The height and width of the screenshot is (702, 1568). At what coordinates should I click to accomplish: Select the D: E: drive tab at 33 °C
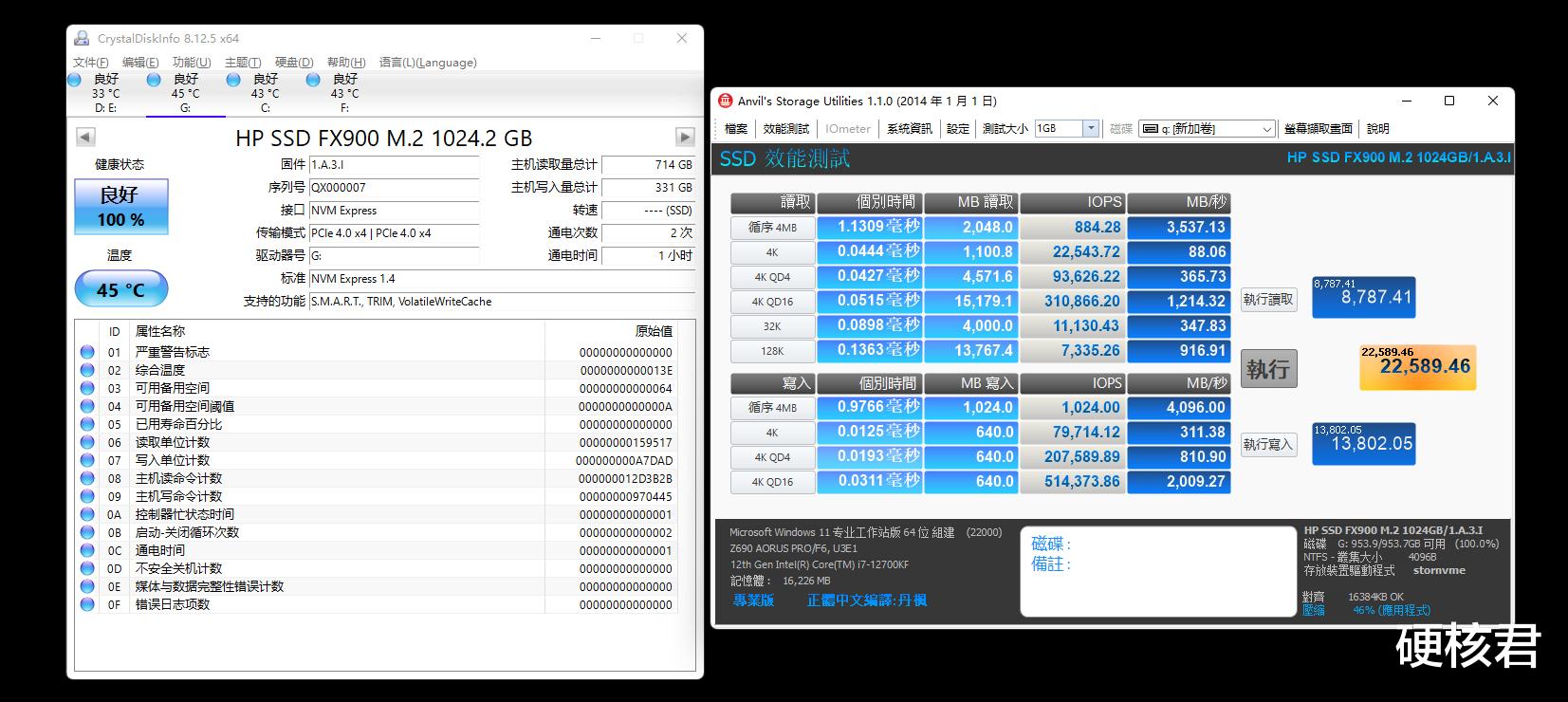(105, 93)
